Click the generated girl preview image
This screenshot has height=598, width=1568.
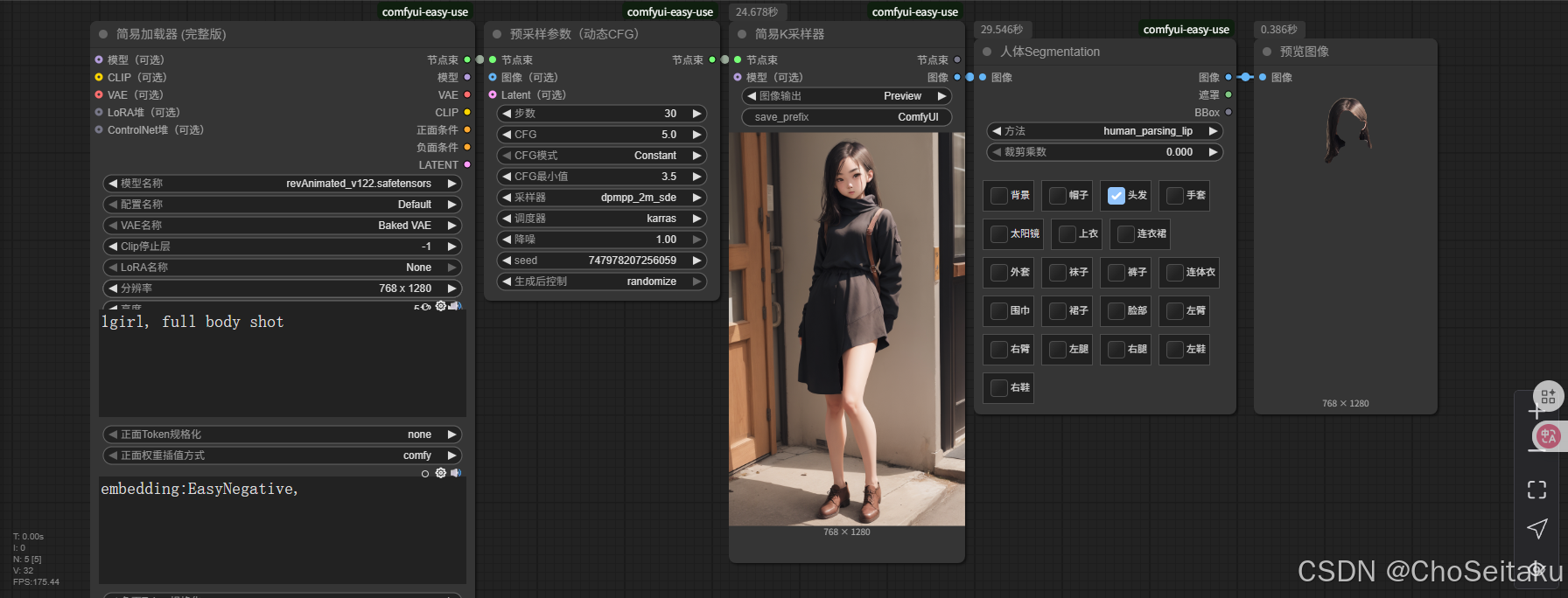(847, 330)
